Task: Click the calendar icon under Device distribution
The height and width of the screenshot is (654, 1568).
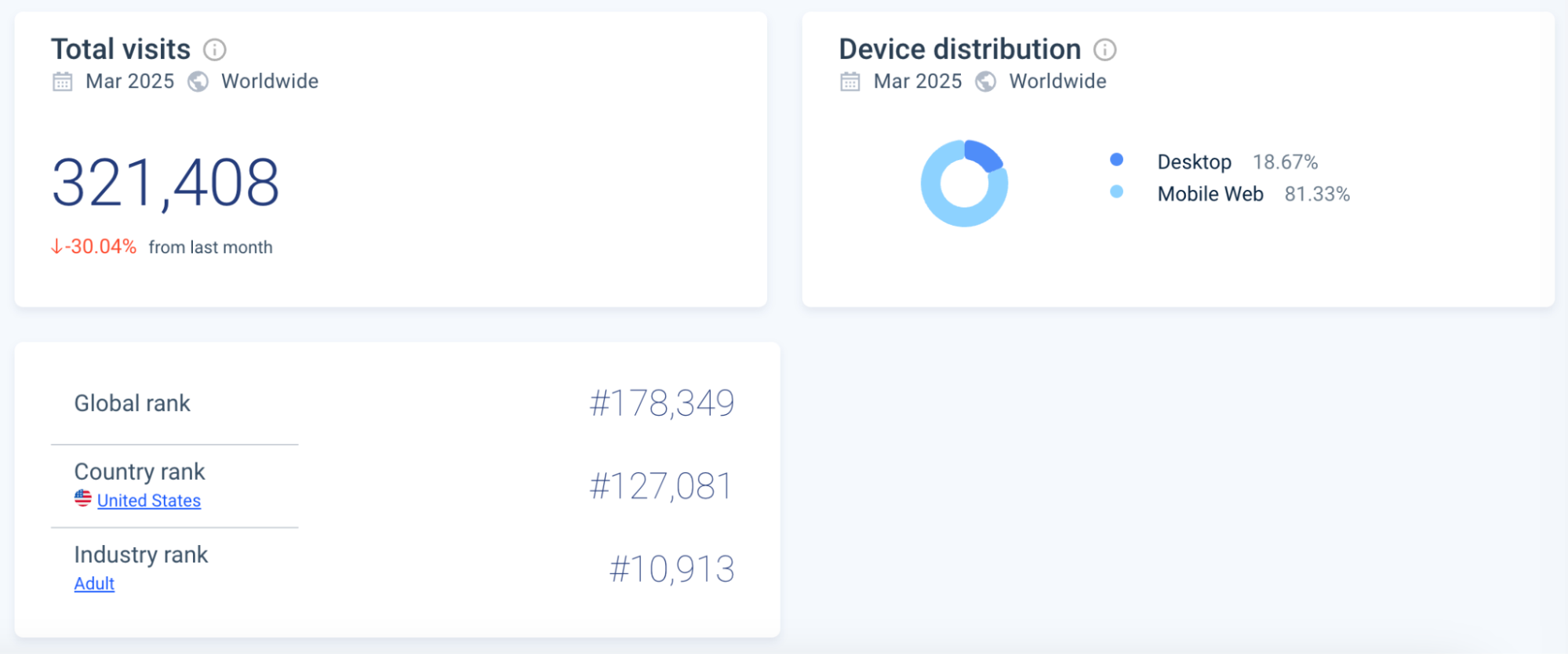Action: click(x=850, y=82)
